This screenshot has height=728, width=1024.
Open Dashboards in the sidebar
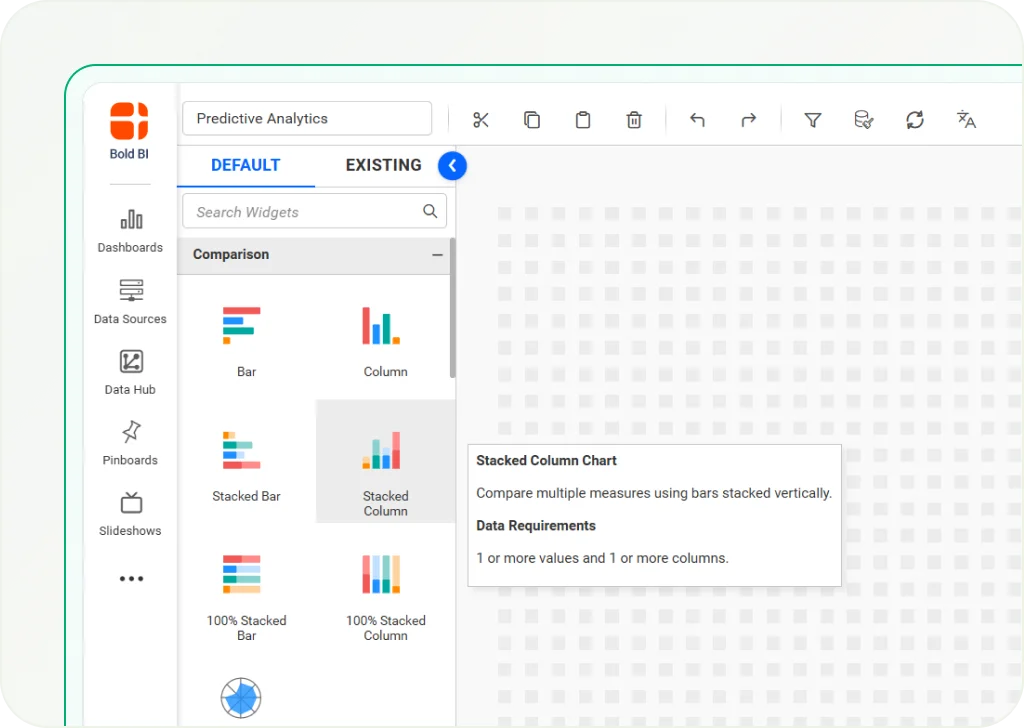click(130, 231)
